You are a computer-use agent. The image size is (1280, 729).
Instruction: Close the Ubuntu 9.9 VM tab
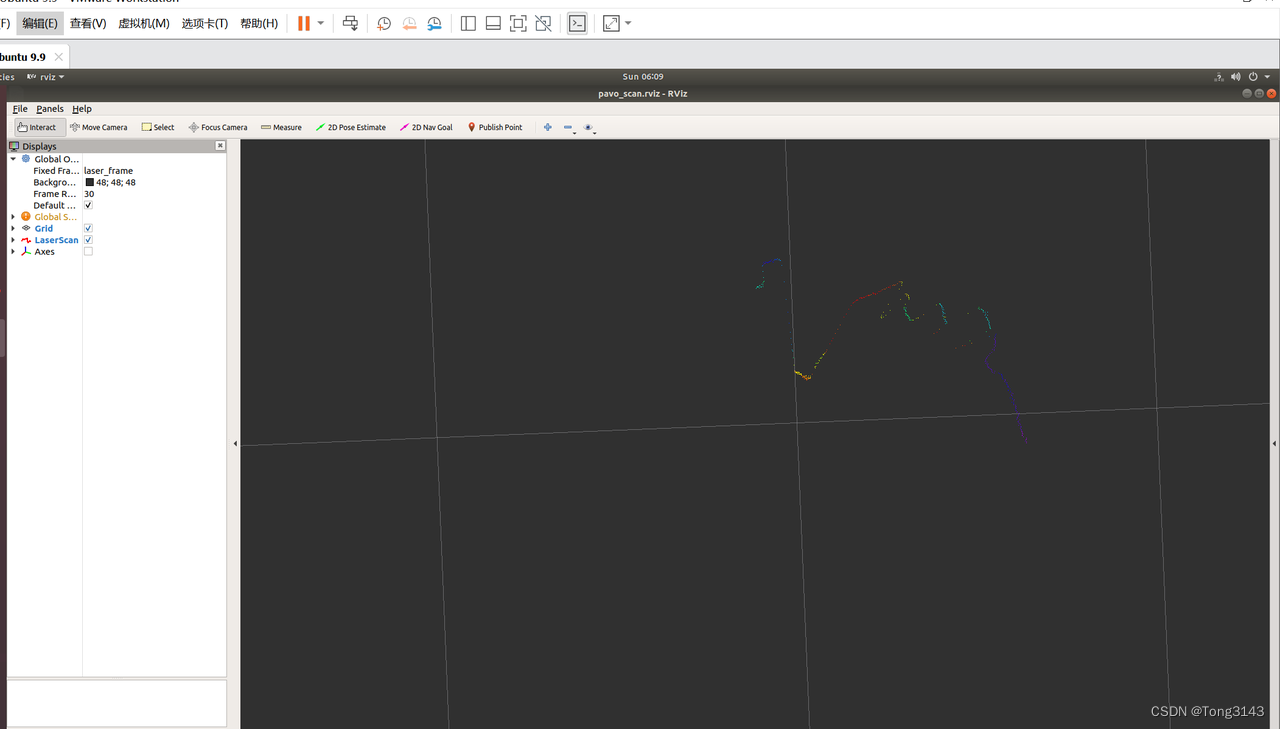(x=59, y=57)
